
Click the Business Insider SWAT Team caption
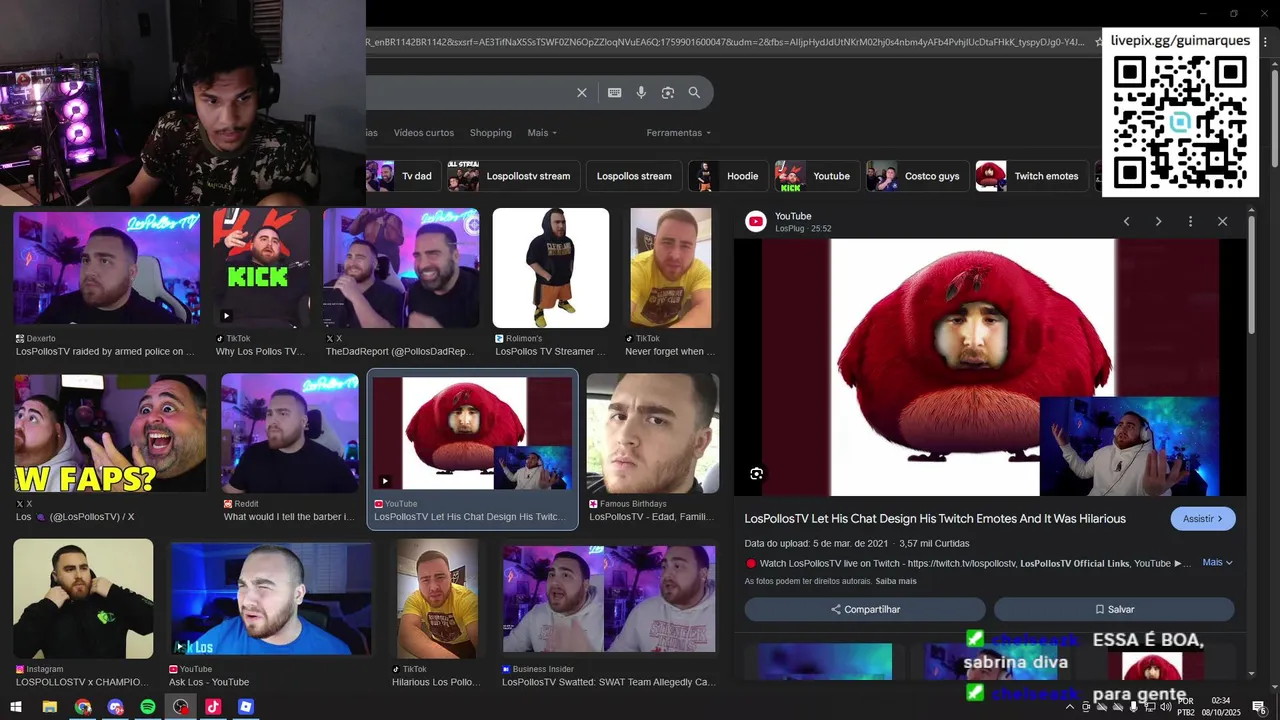point(609,682)
